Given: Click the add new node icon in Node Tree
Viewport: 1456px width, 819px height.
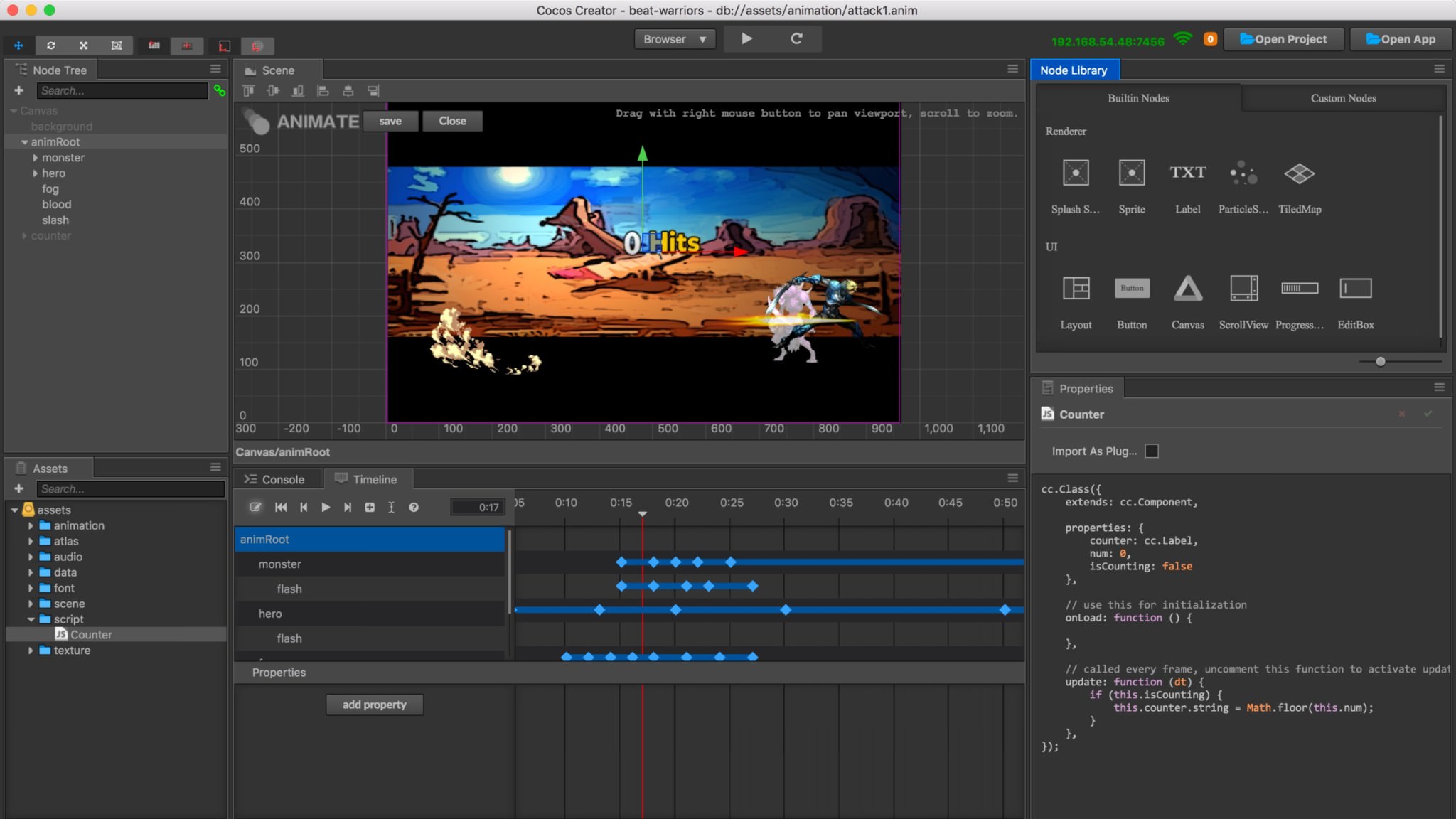Looking at the screenshot, I should point(18,90).
